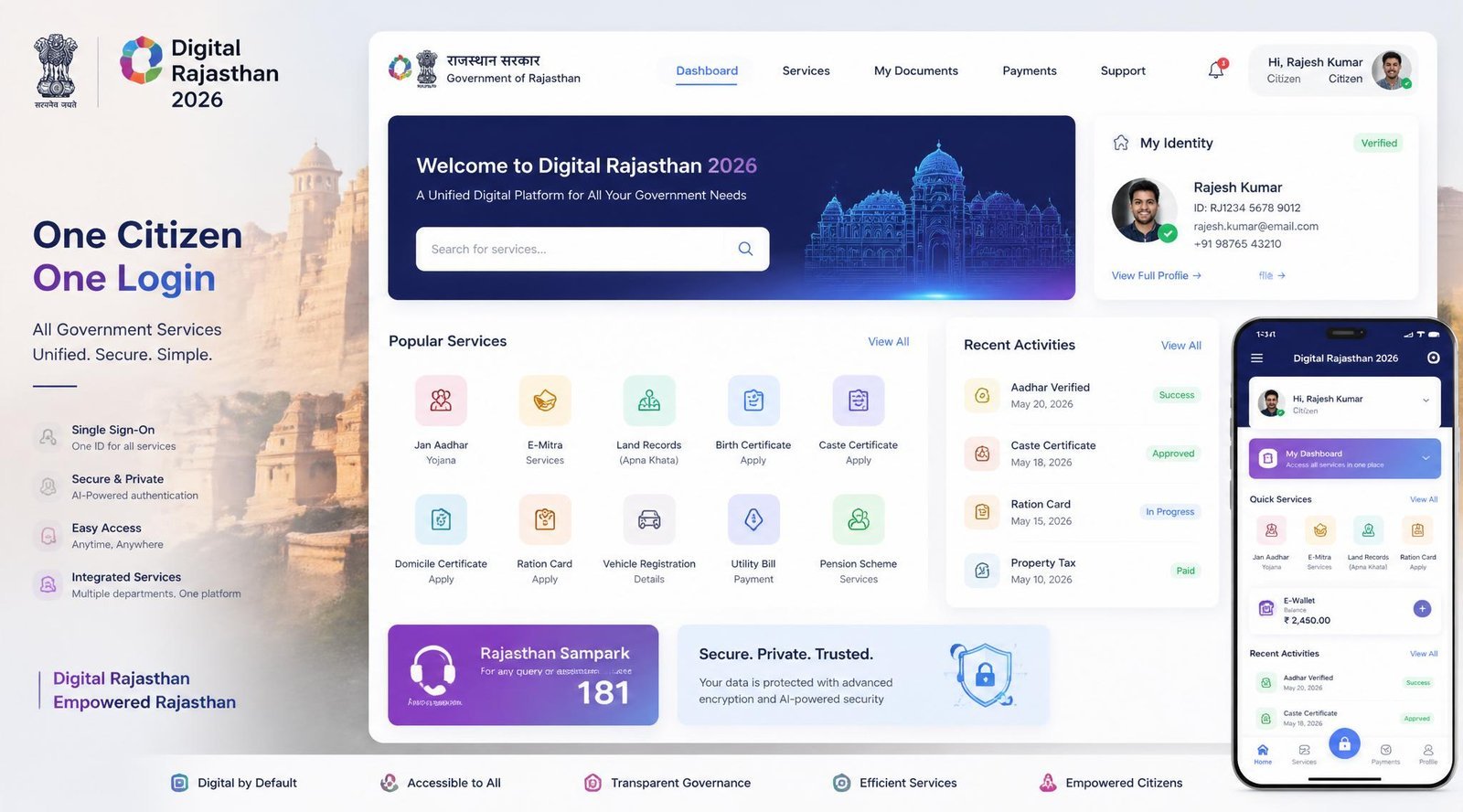Viewport: 1463px width, 812px height.
Task: Click the Caste Certificate Apply icon
Action: tap(859, 401)
